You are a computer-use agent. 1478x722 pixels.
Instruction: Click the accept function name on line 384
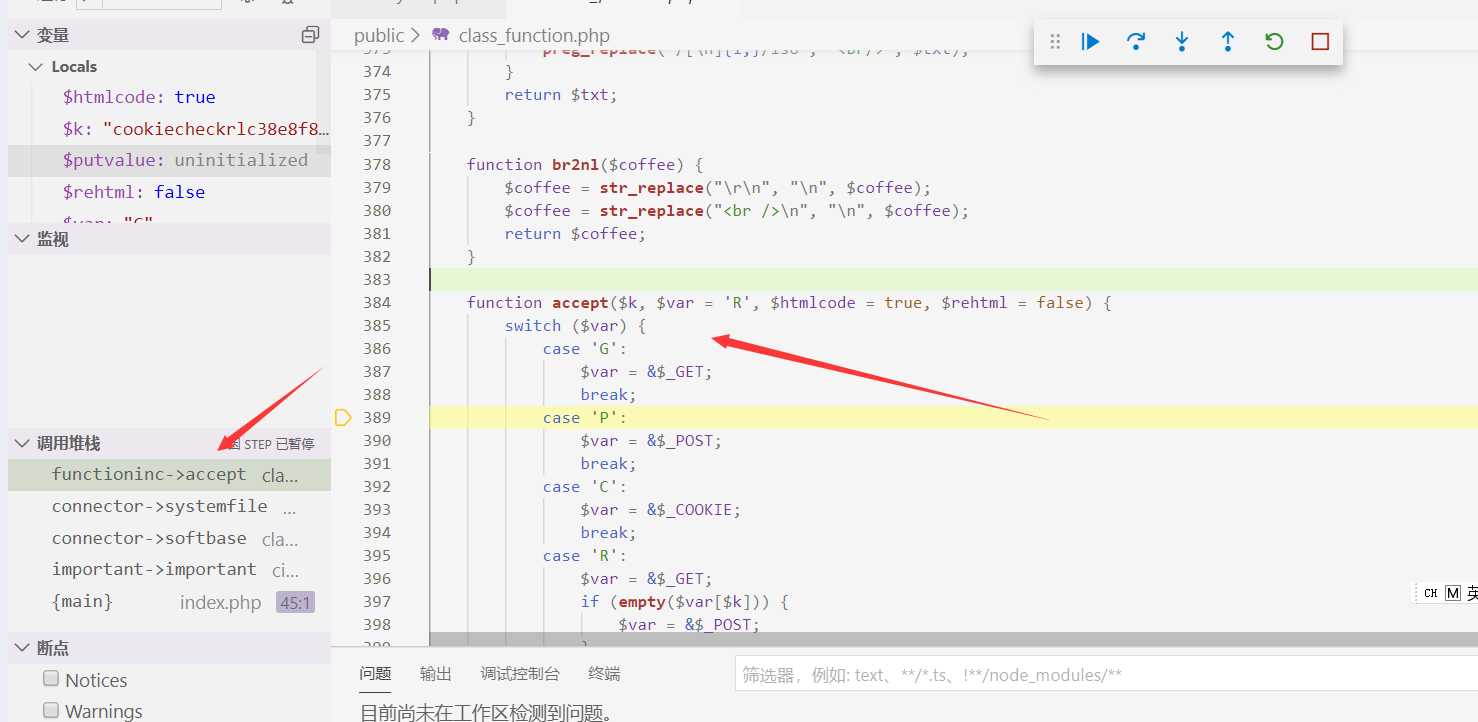click(580, 302)
